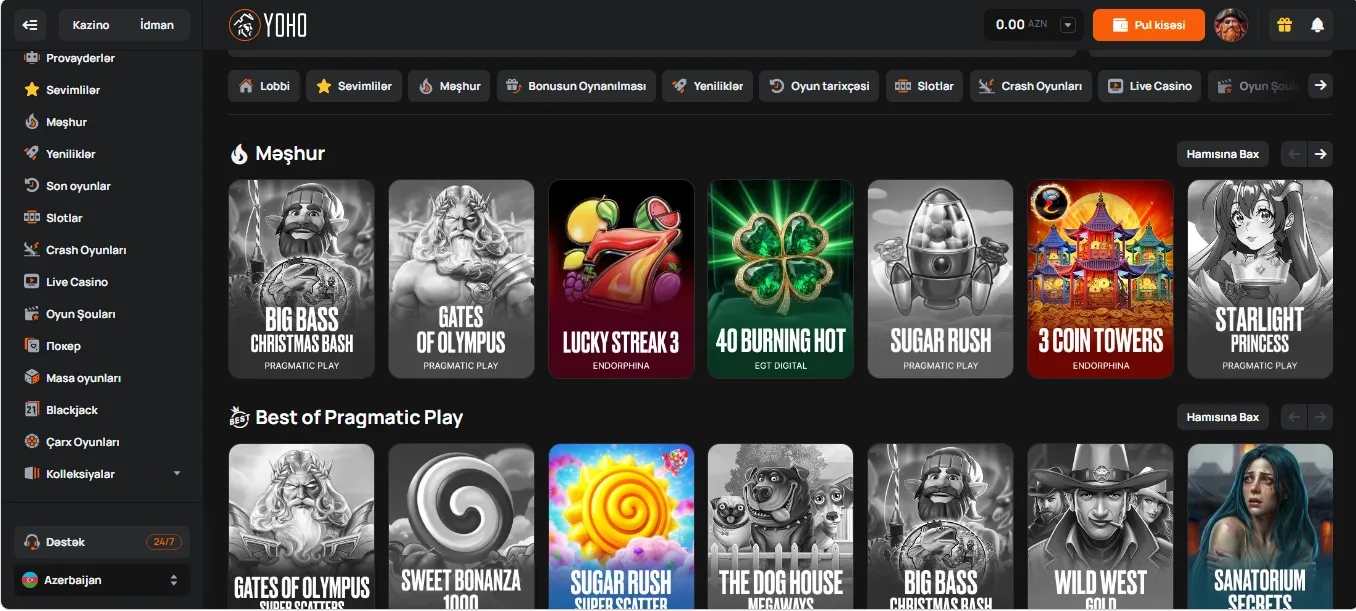The width and height of the screenshot is (1356, 611).
Task: Select the Bonusun Oynanılması tab
Action: click(x=576, y=86)
